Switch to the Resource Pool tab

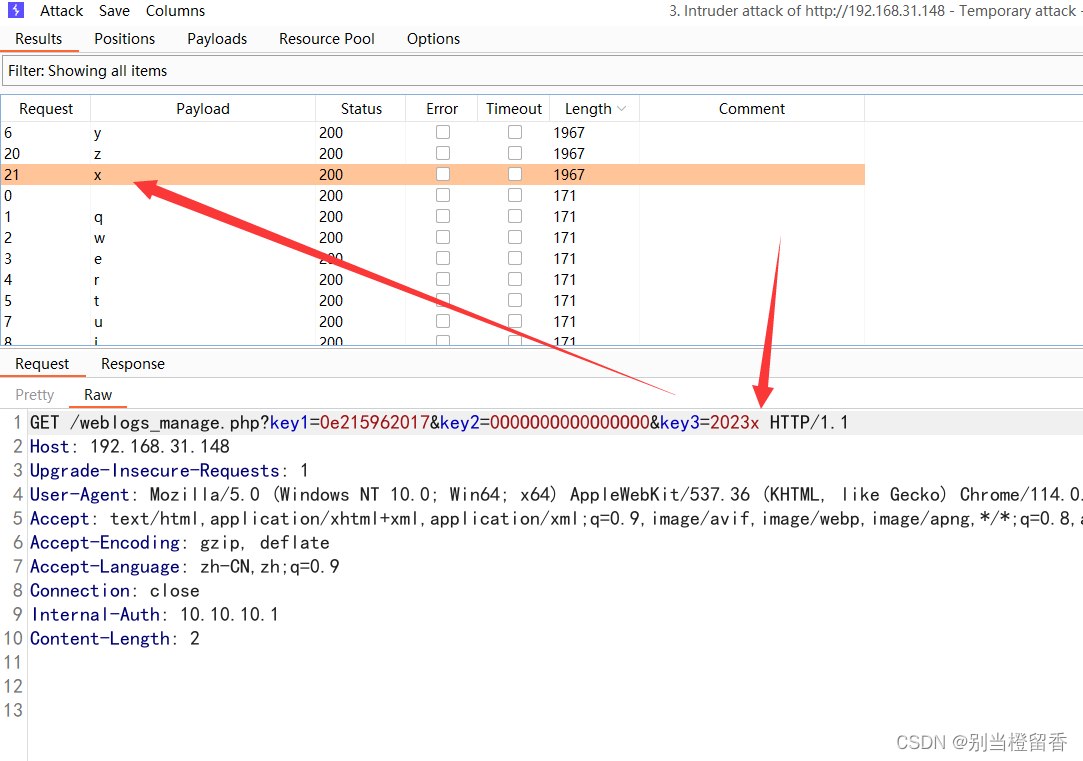tap(327, 39)
